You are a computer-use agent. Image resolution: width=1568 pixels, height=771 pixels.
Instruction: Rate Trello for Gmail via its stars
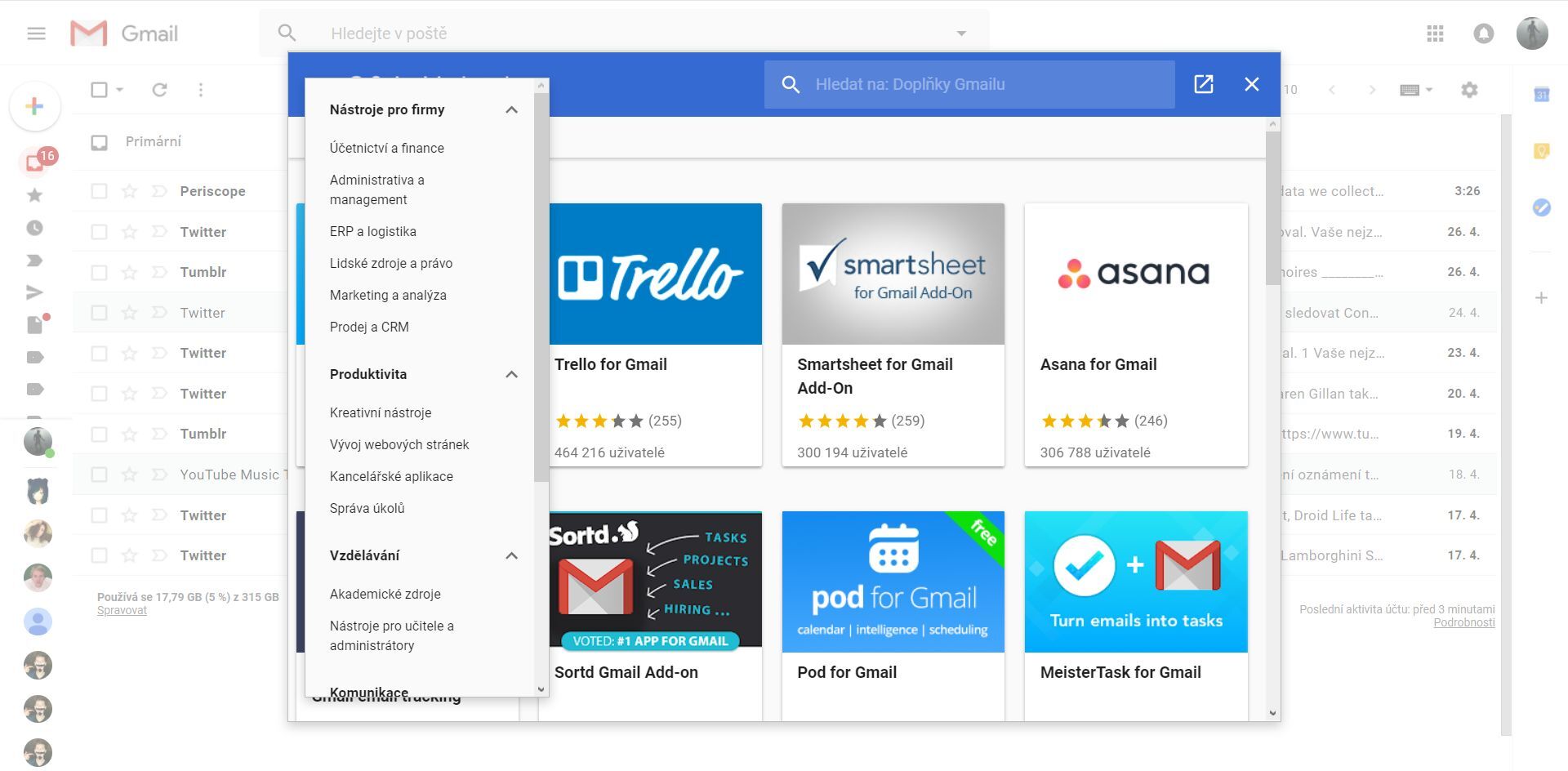(x=598, y=421)
